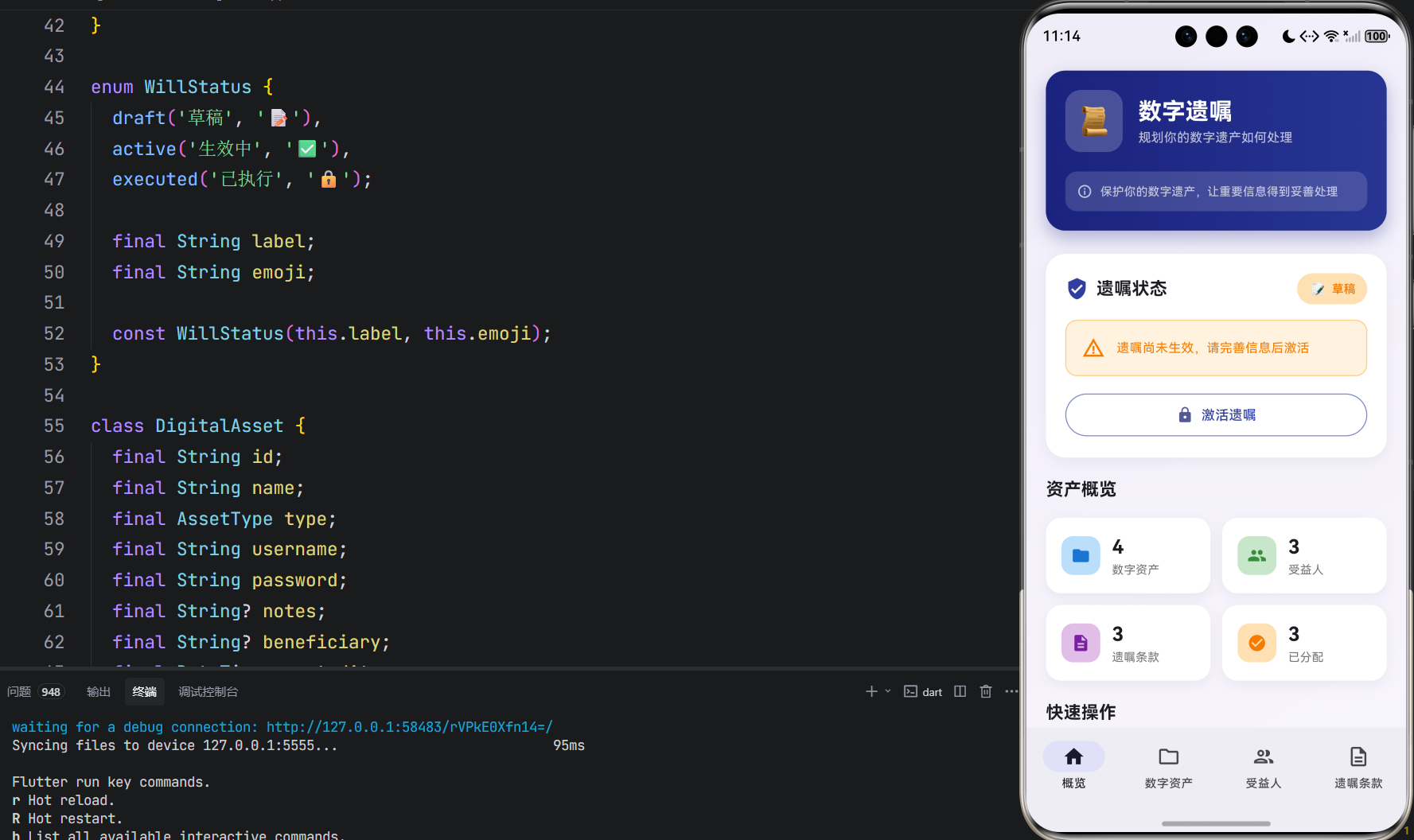The height and width of the screenshot is (840, 1414).
Task: Click the 资产概览 section heading
Action: click(x=1081, y=489)
